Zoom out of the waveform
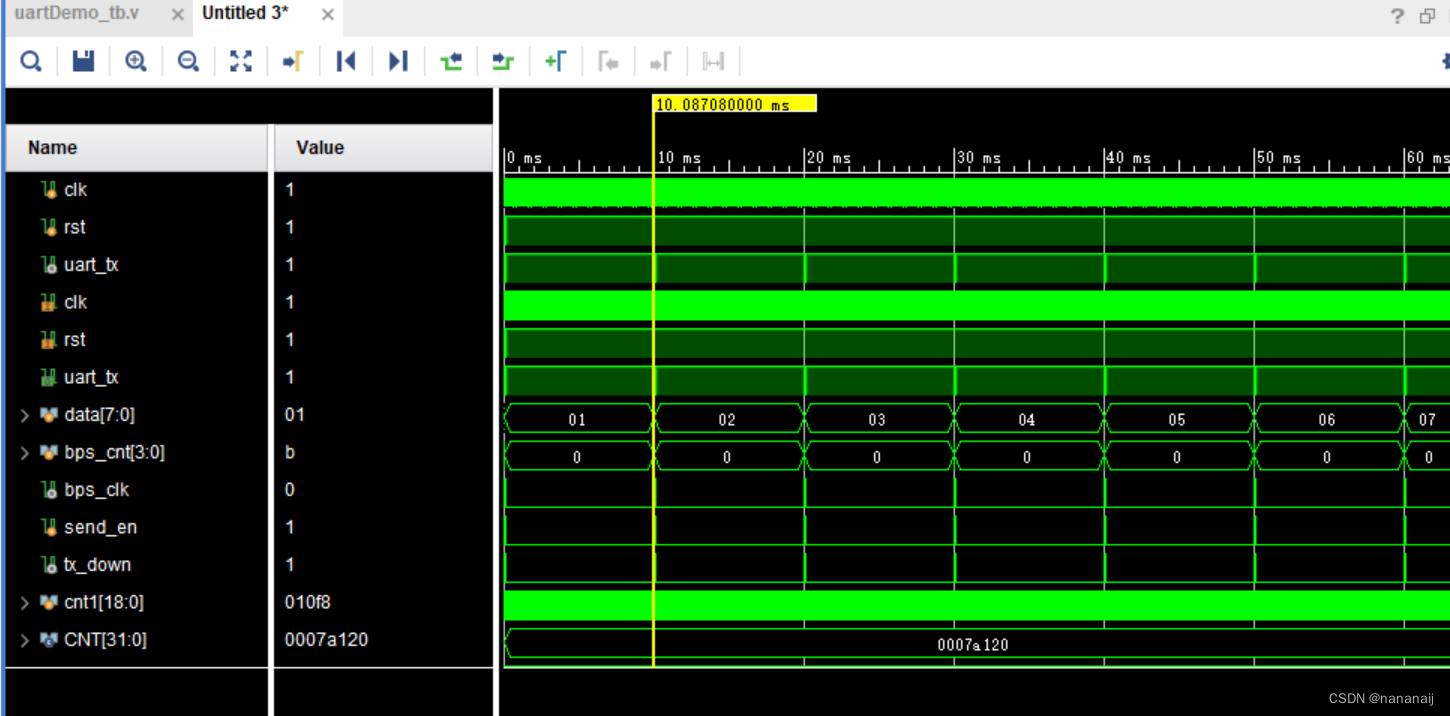 point(188,62)
